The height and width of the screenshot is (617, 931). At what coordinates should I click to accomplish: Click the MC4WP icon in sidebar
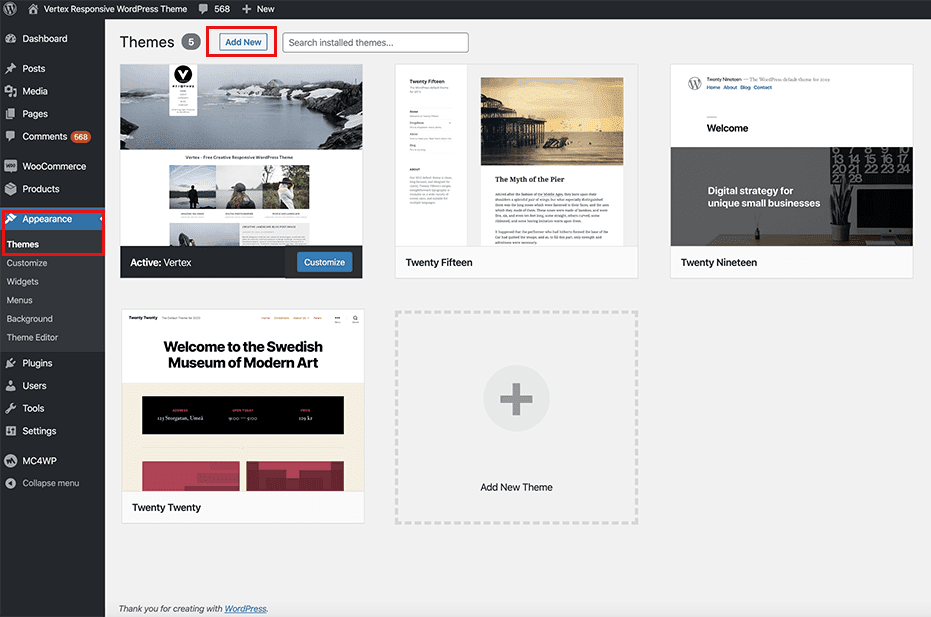pyautogui.click(x=11, y=460)
